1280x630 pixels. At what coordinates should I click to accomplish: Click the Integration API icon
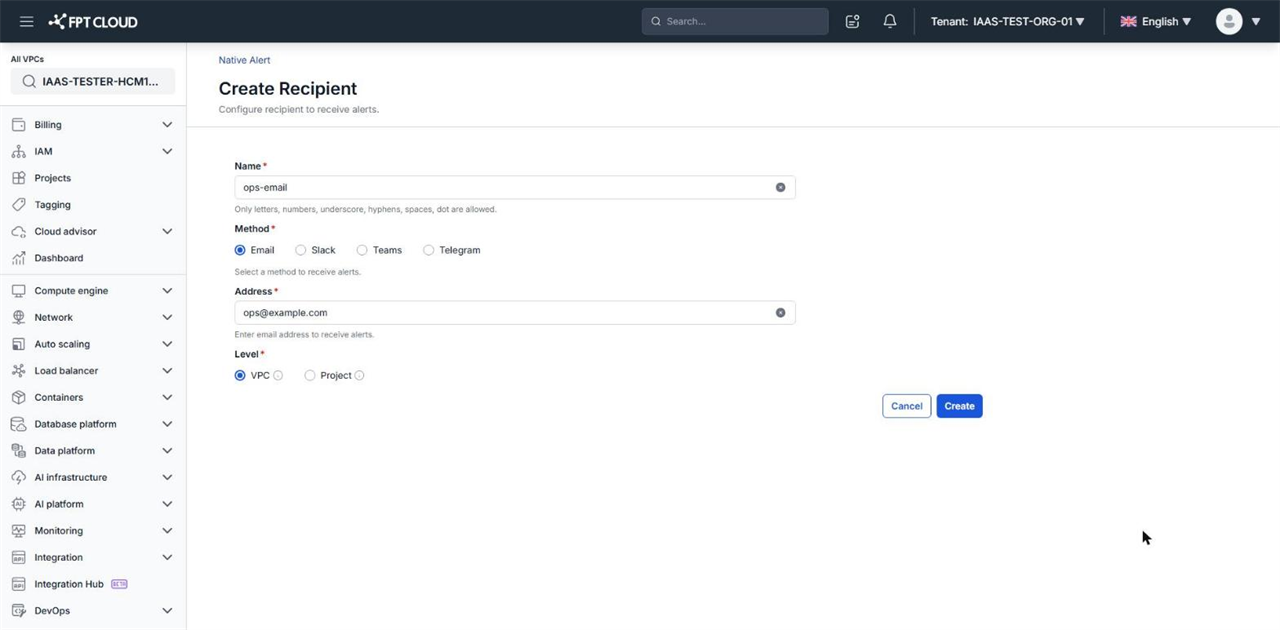coord(18,557)
